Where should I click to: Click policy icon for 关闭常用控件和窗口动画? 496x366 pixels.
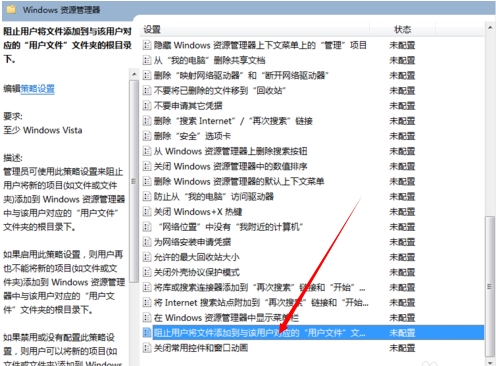(147, 348)
